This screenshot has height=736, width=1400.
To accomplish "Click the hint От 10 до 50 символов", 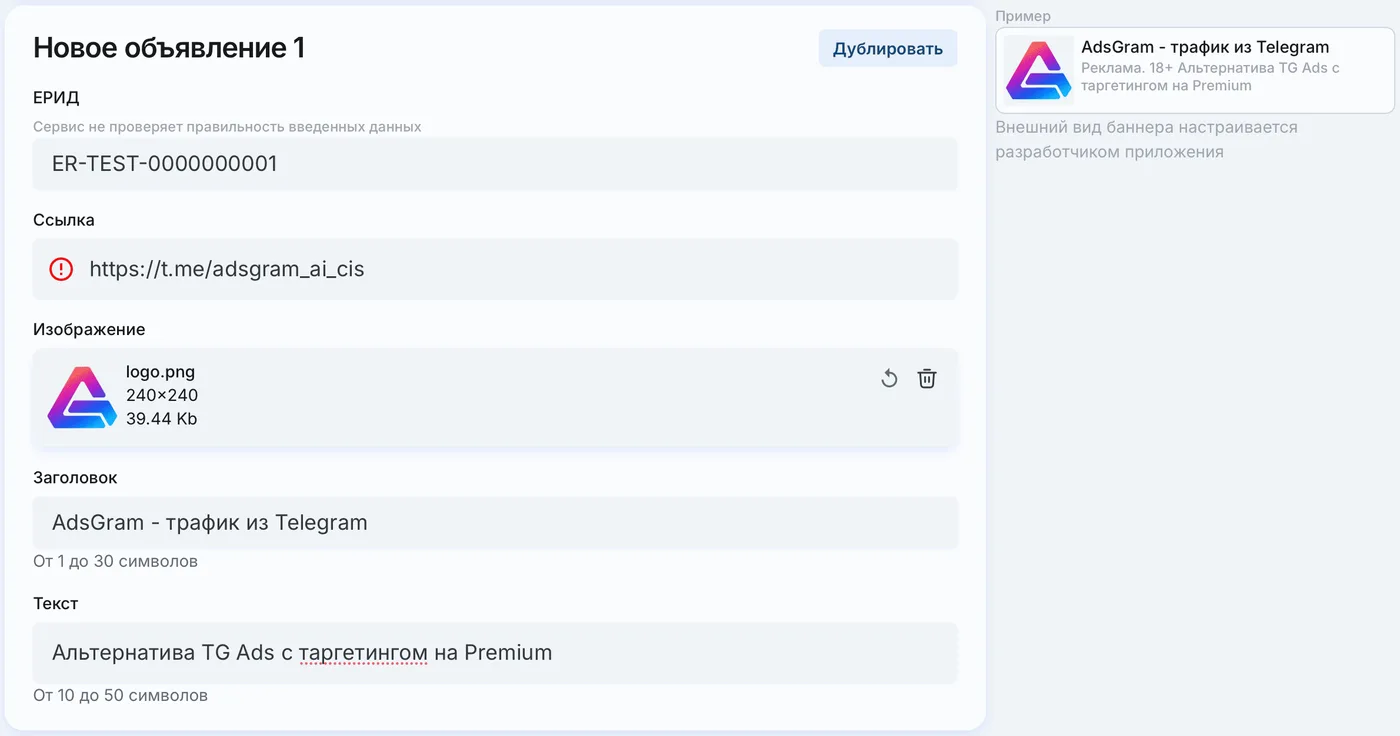I will pos(120,695).
